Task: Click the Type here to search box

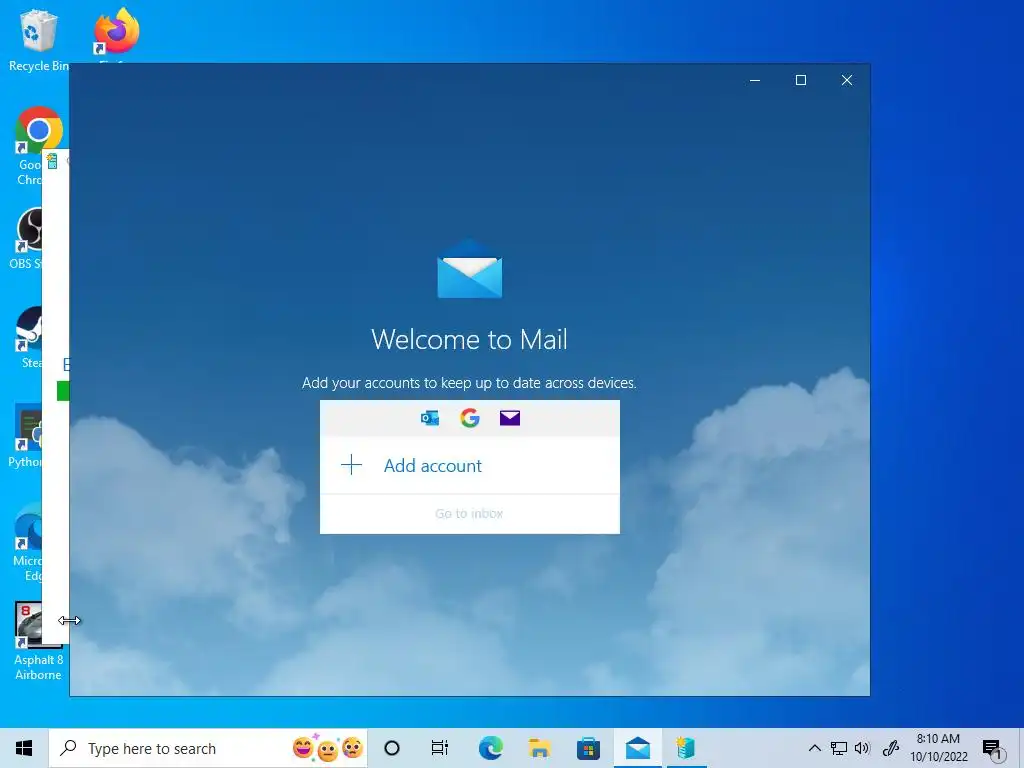Action: pos(208,748)
